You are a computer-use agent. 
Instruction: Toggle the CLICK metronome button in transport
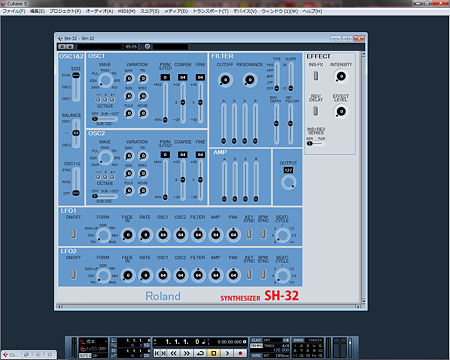click(256, 340)
